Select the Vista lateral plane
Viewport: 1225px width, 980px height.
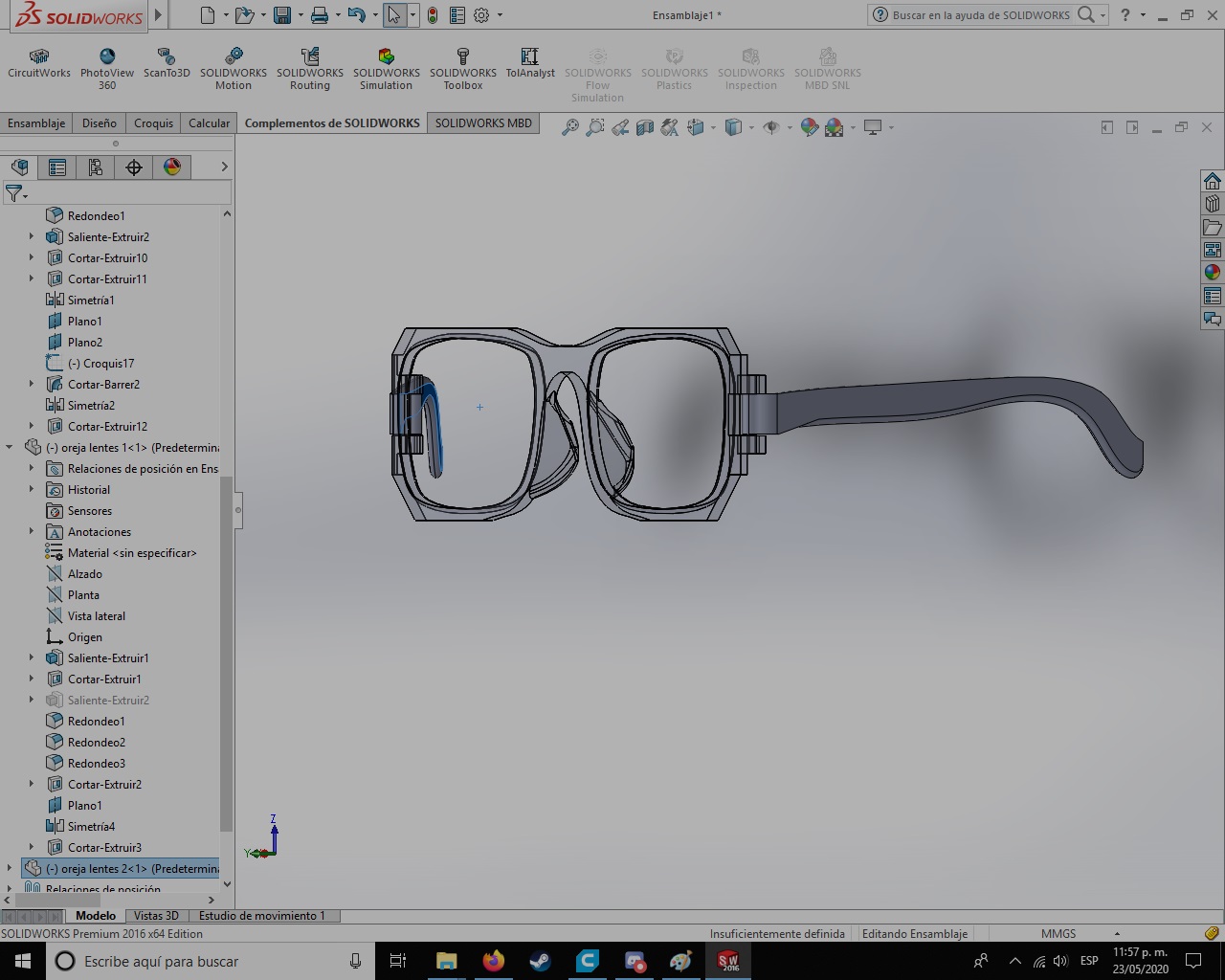tap(96, 616)
